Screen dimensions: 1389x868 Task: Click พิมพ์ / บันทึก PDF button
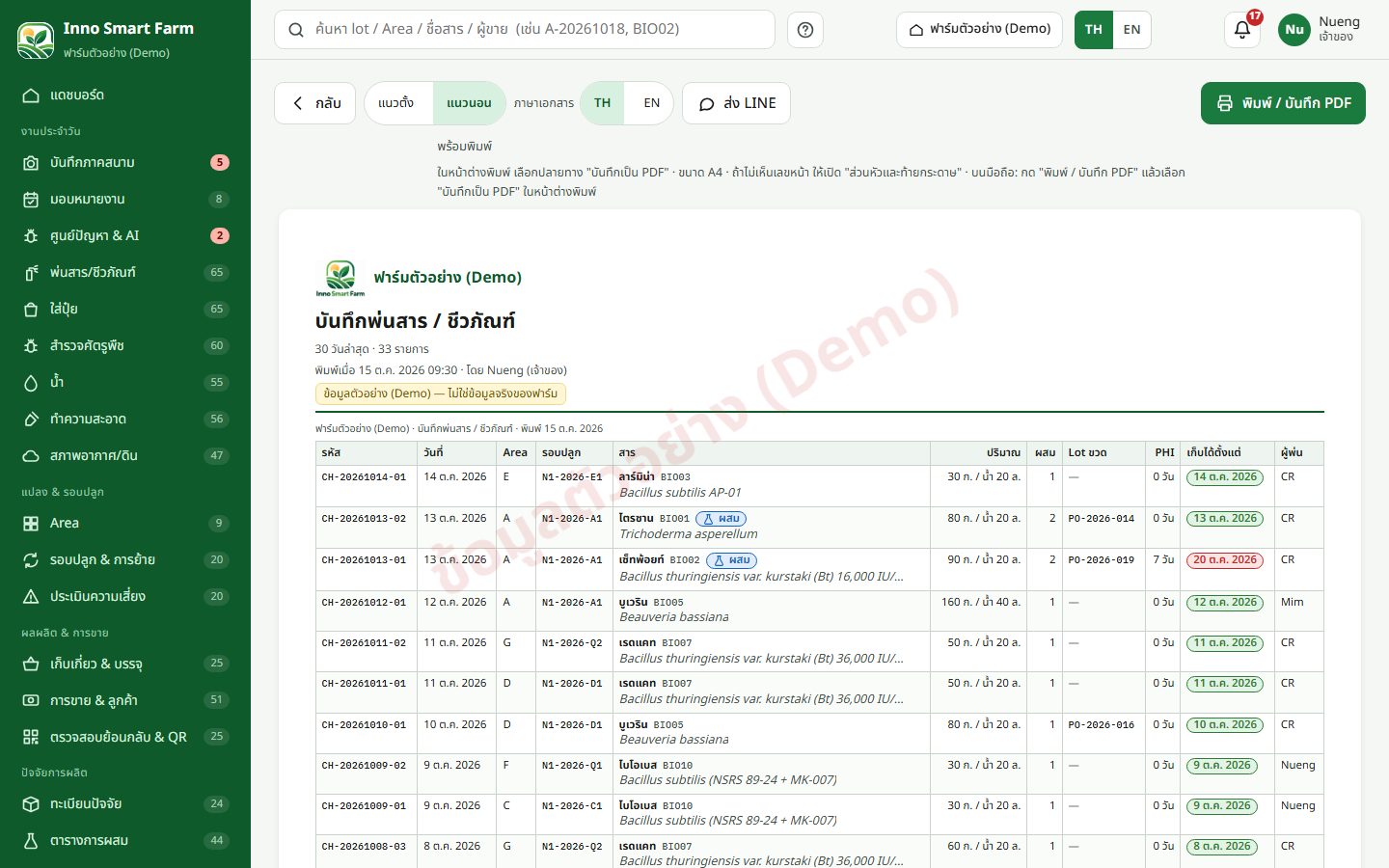pyautogui.click(x=1283, y=103)
